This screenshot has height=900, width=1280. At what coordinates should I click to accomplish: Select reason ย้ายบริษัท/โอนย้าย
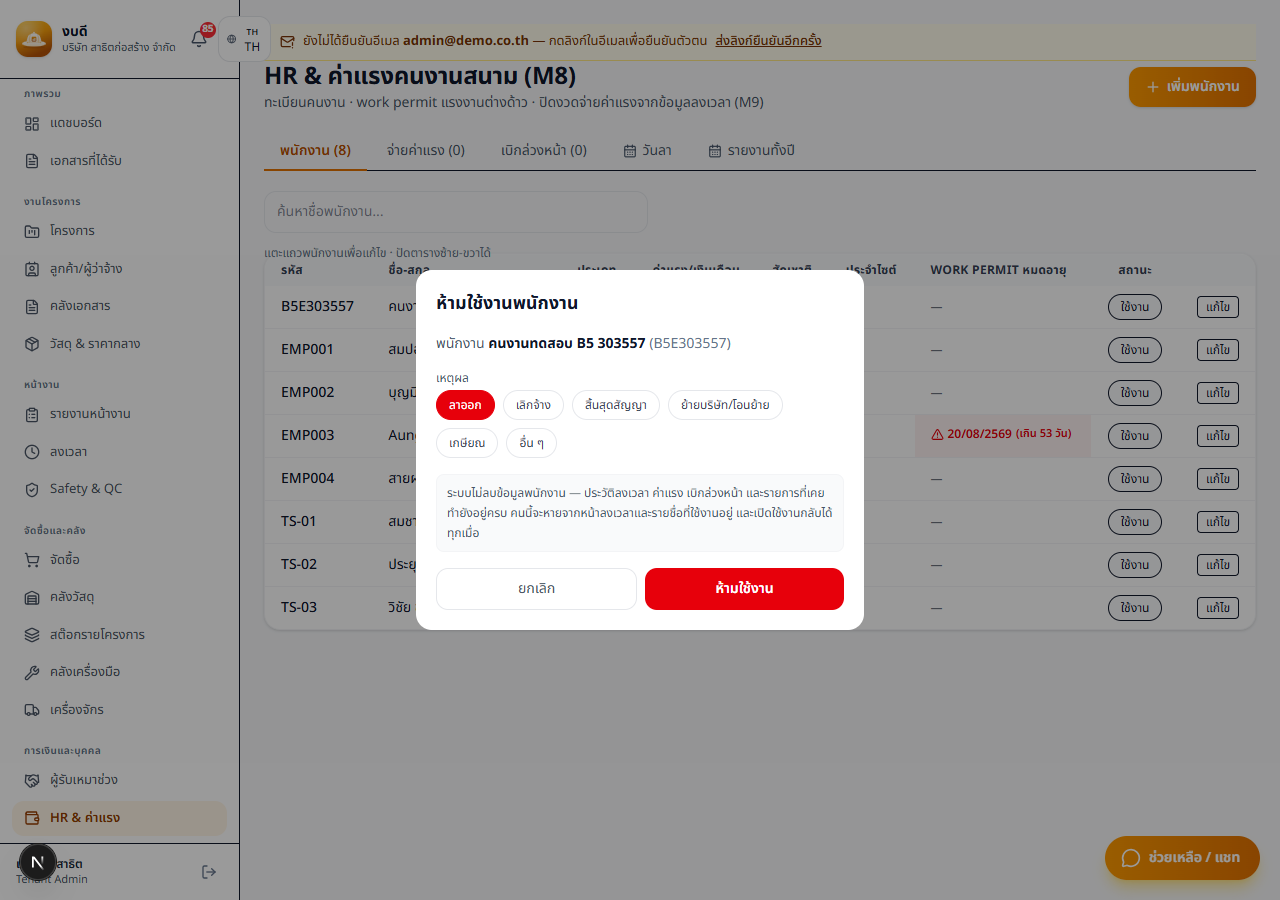(x=725, y=405)
